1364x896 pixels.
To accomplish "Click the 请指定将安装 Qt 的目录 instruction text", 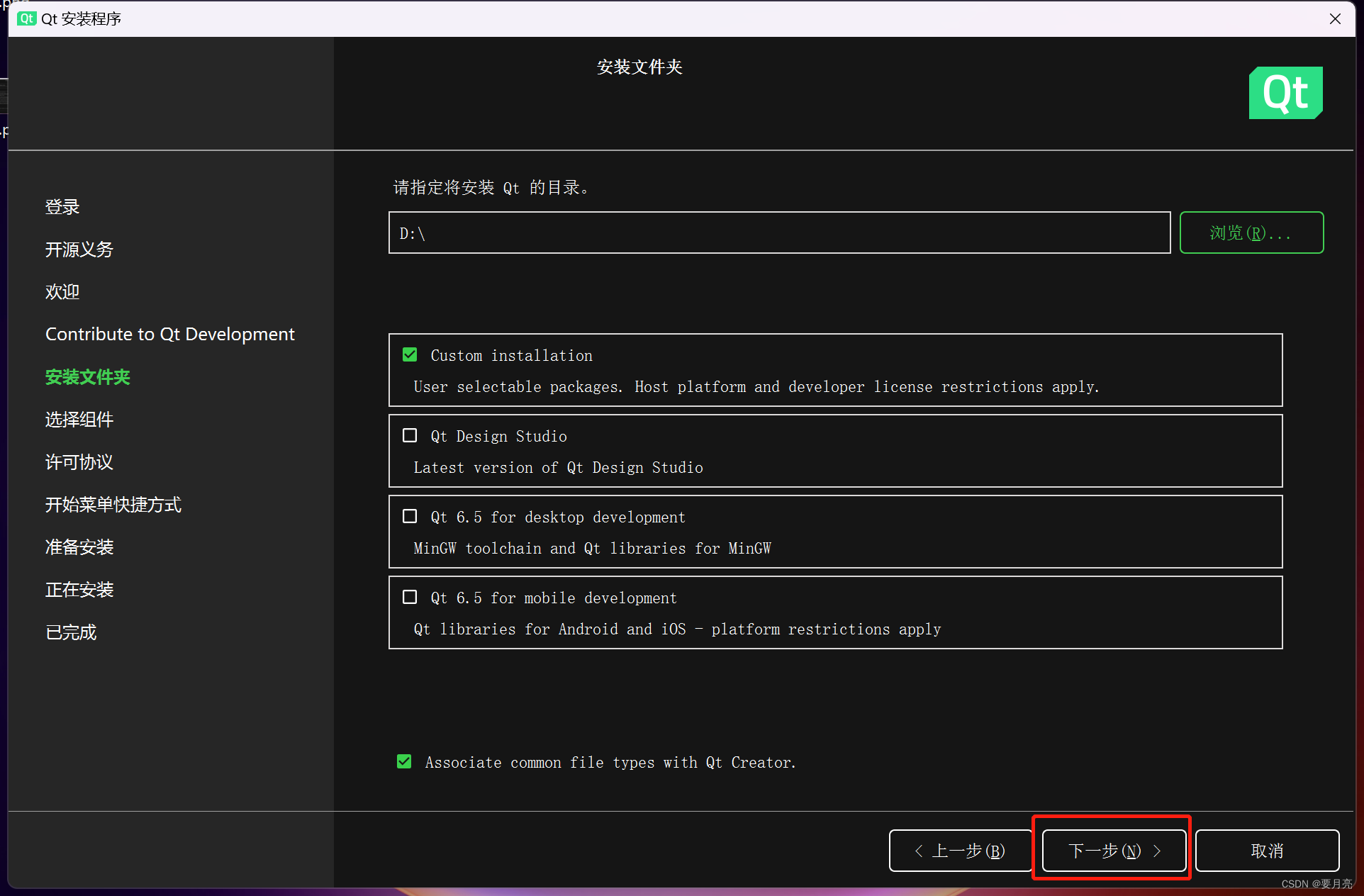I will pyautogui.click(x=491, y=188).
